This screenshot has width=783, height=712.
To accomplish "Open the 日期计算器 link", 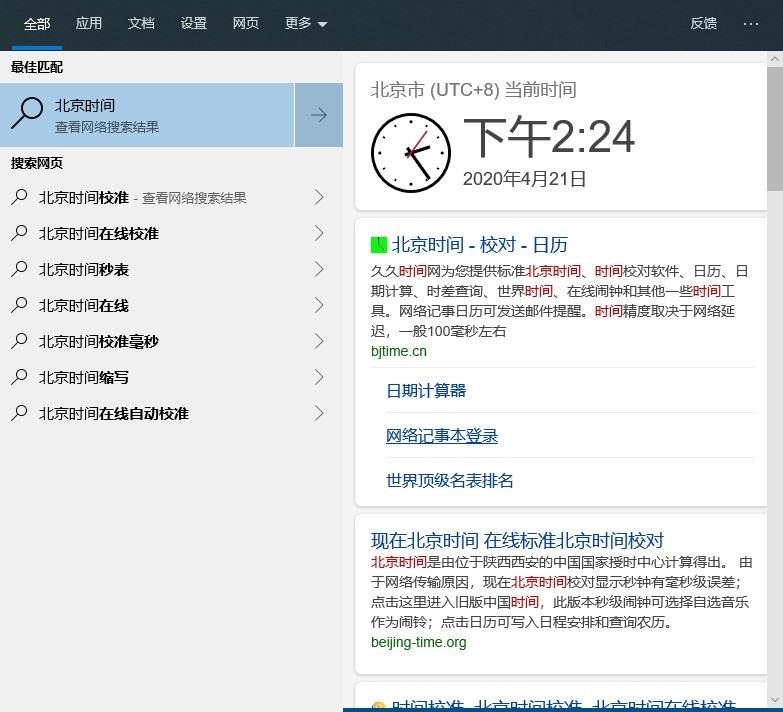I will coord(426,391).
